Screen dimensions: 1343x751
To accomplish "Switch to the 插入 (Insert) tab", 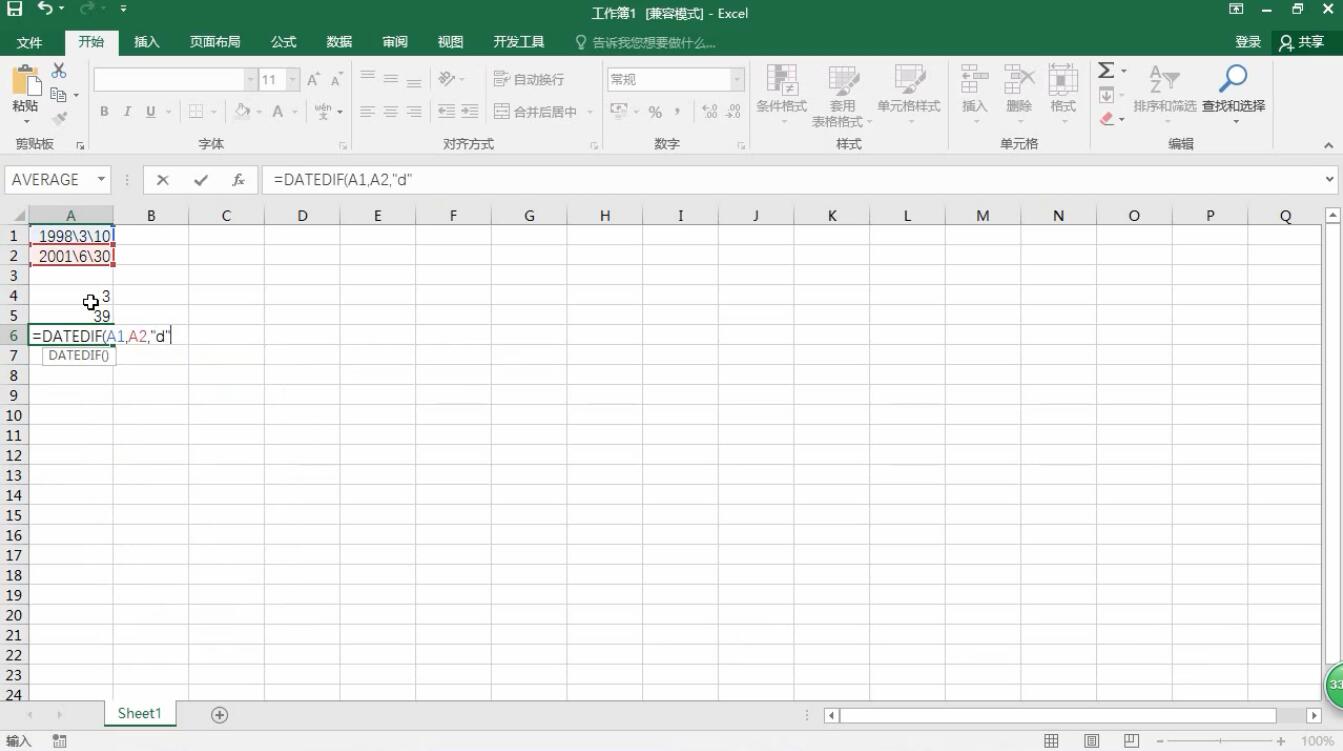I will point(147,42).
